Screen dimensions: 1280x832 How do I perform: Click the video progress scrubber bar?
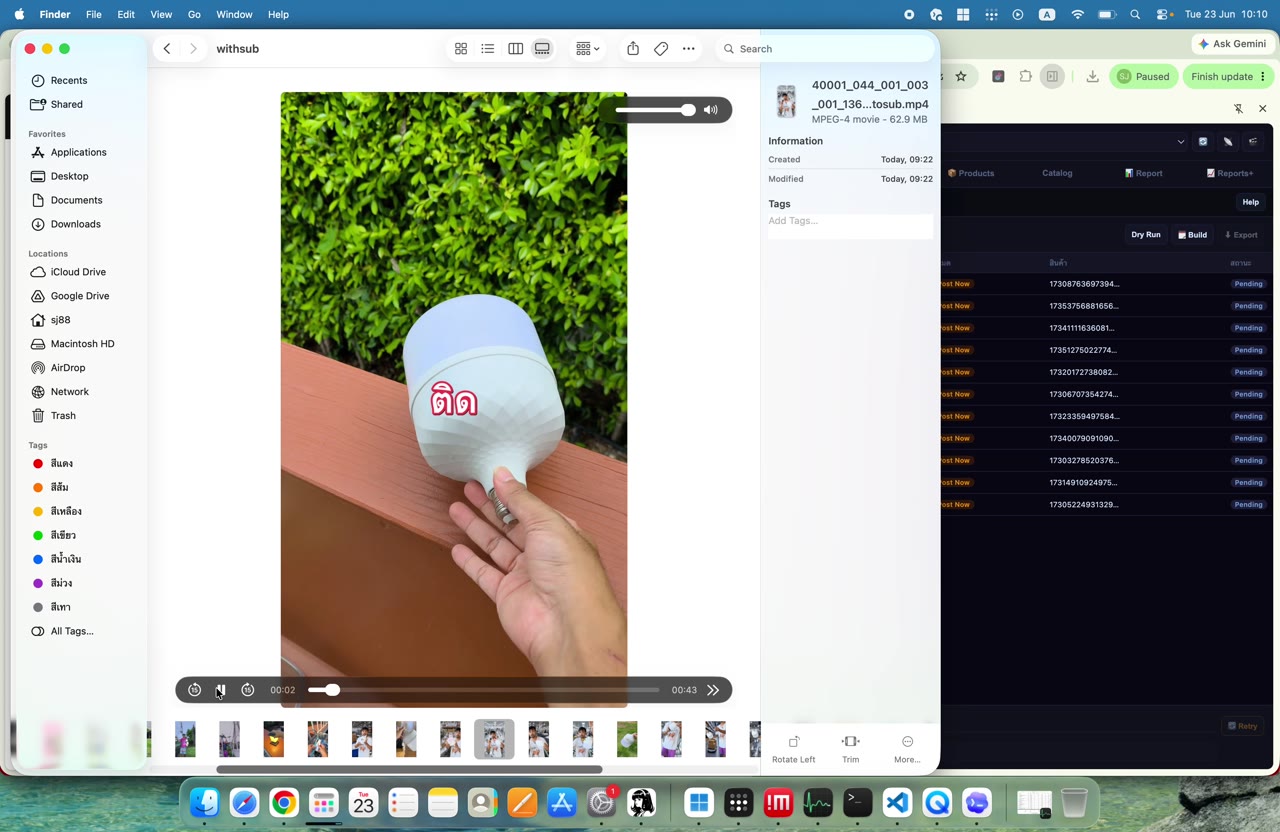484,690
